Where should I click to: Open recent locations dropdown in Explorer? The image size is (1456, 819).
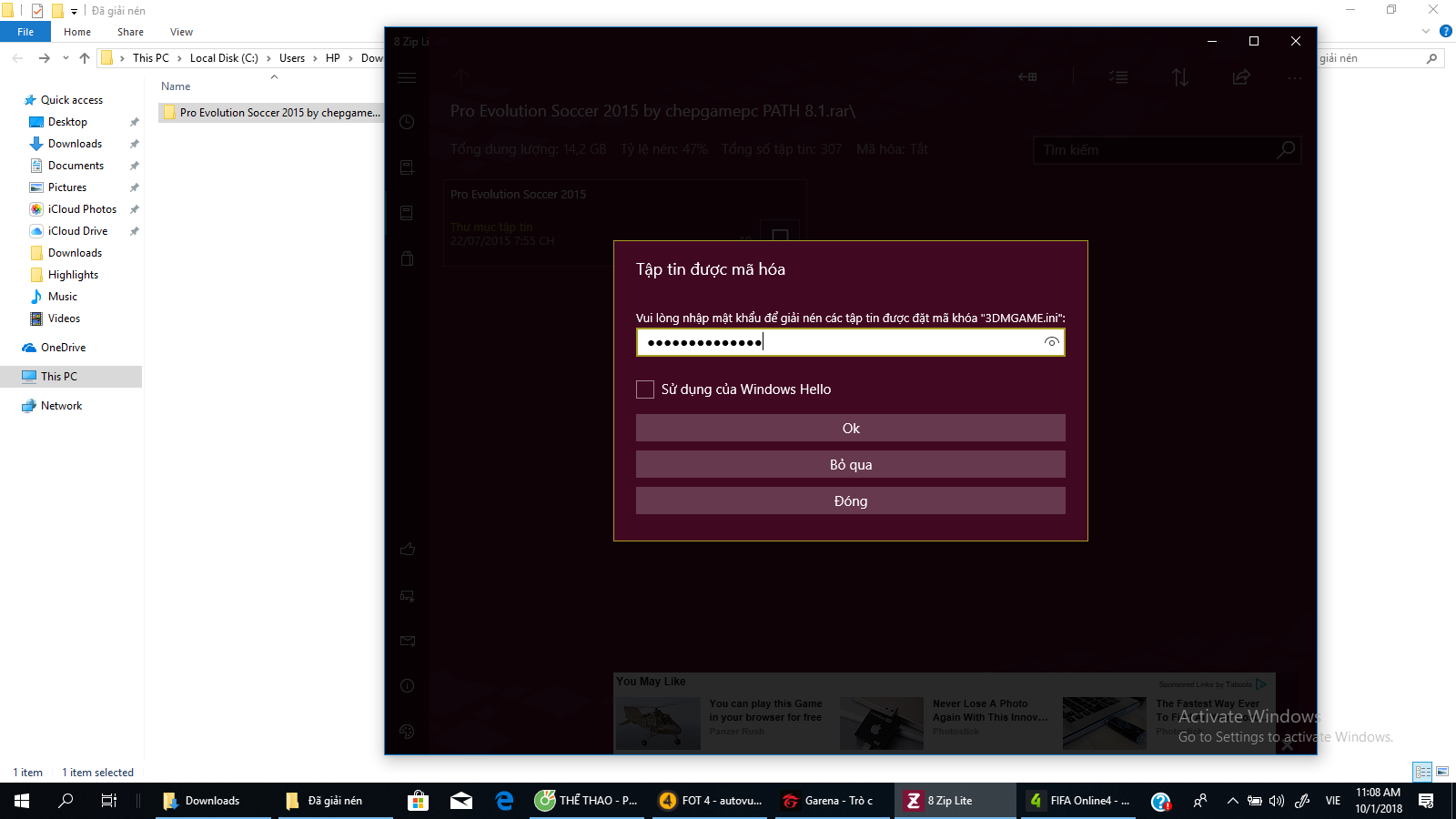point(66,58)
